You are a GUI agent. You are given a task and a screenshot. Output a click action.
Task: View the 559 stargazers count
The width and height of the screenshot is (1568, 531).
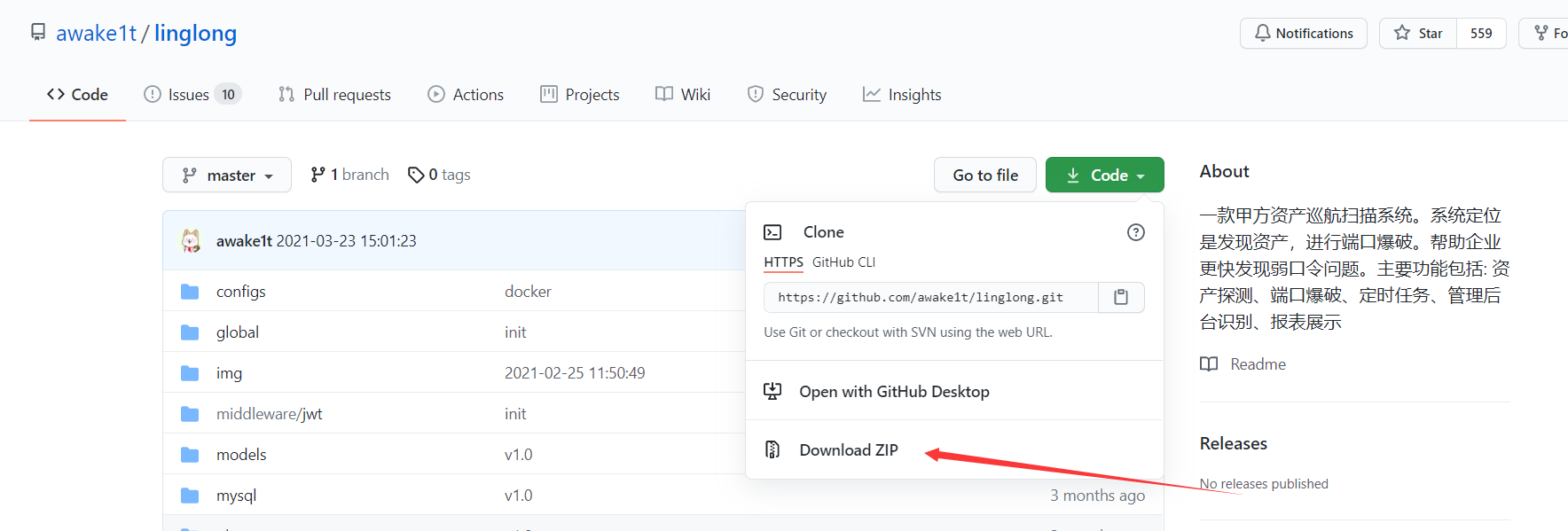1481,33
